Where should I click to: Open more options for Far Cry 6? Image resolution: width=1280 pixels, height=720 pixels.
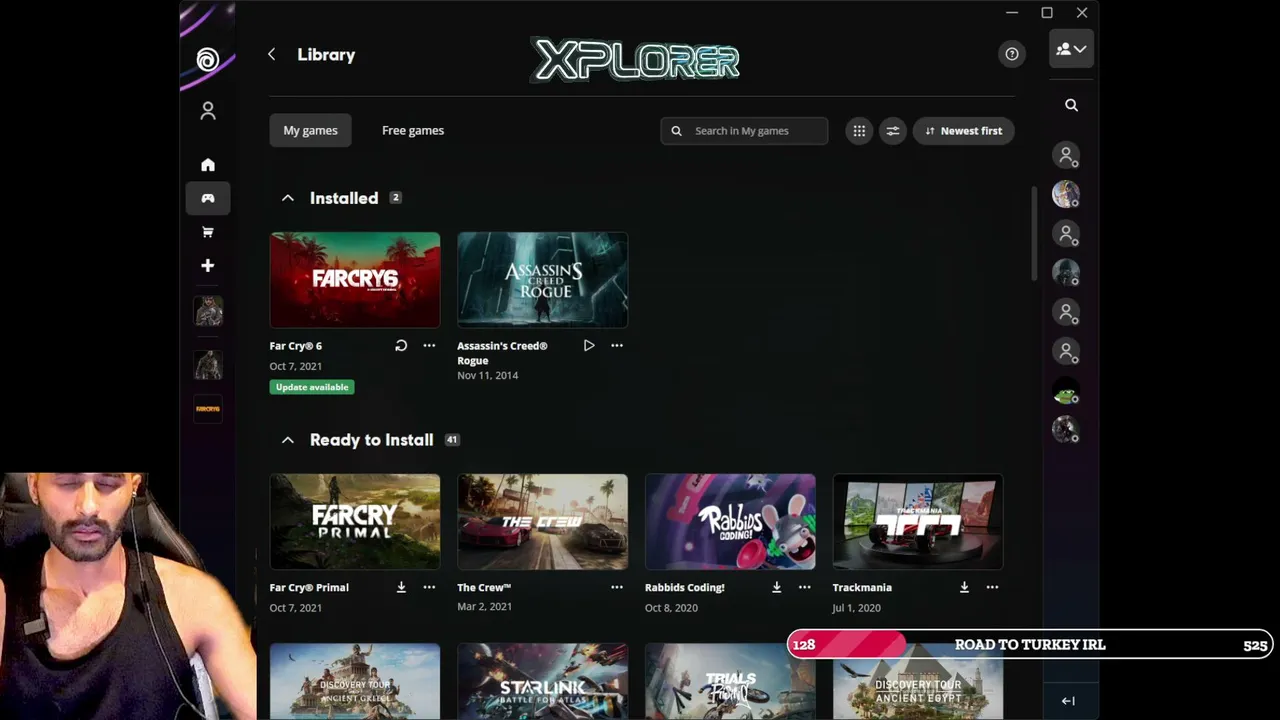point(429,346)
